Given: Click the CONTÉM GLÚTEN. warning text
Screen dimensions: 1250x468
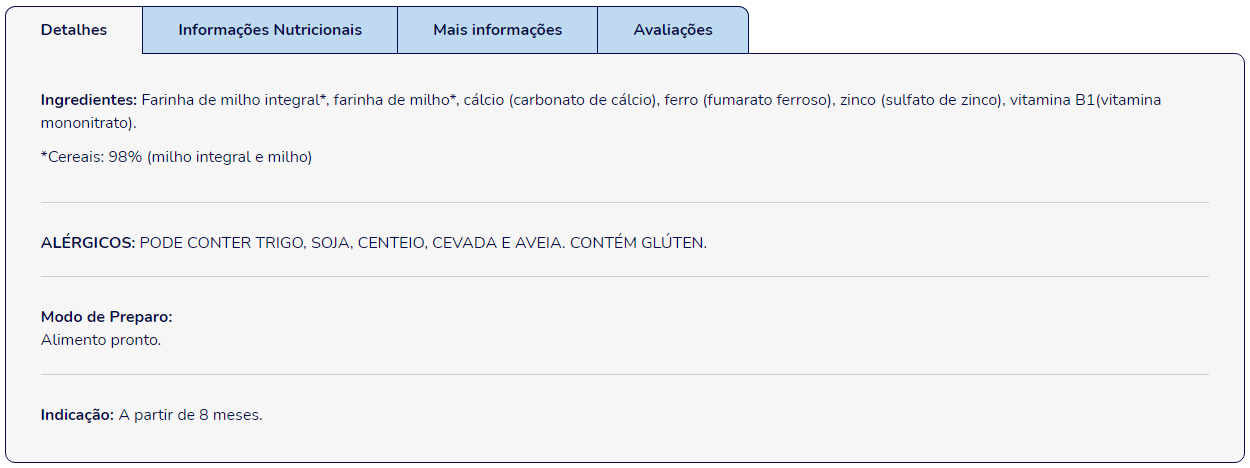Looking at the screenshot, I should pyautogui.click(x=638, y=243).
